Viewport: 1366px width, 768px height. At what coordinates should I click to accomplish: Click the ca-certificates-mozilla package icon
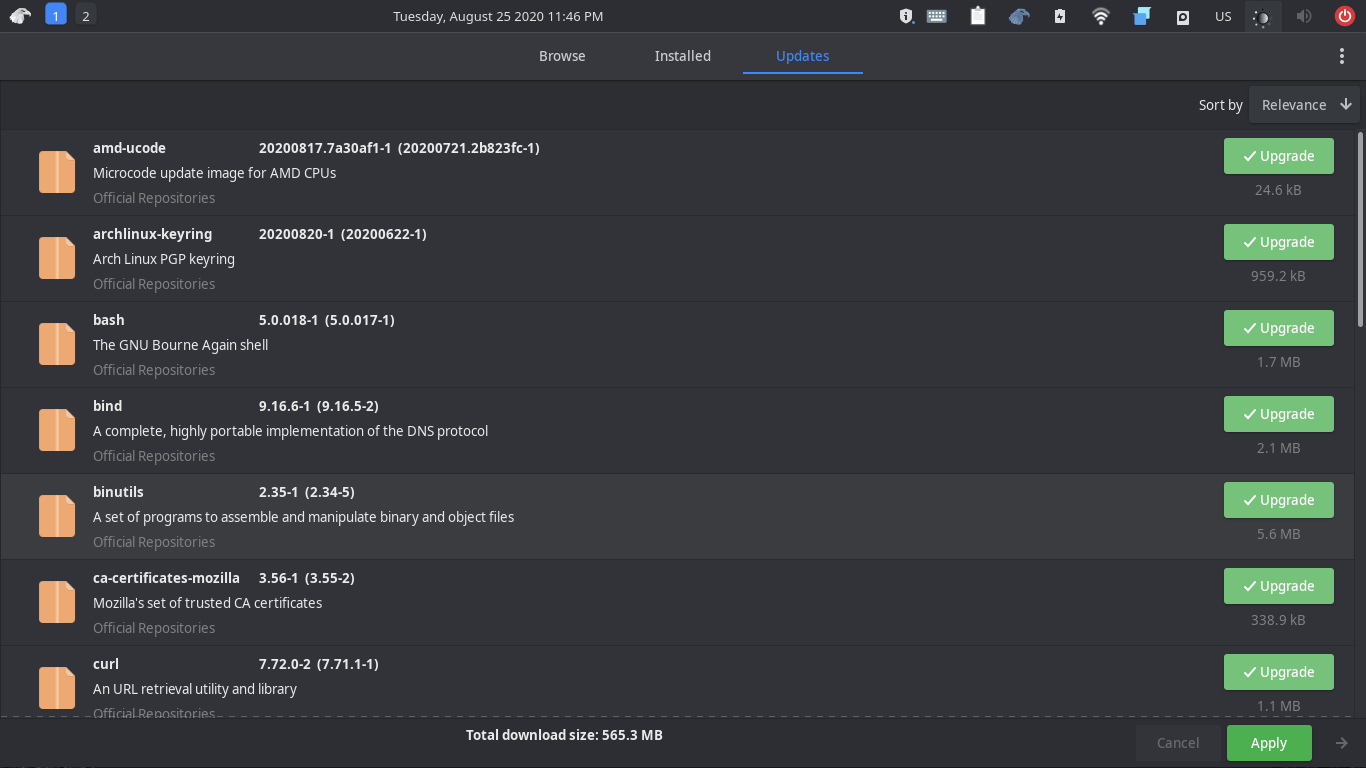pyautogui.click(x=57, y=602)
